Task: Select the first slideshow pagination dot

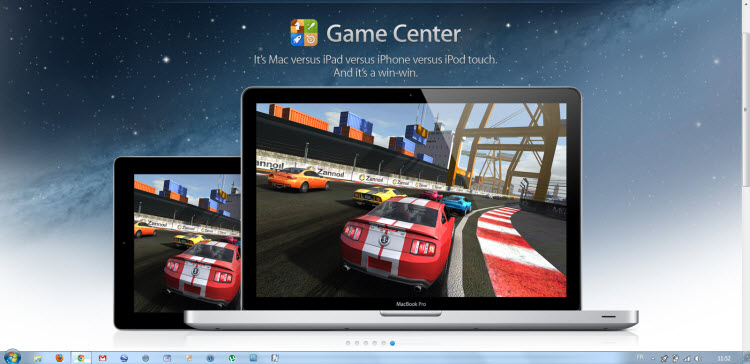Action: pyautogui.click(x=348, y=343)
